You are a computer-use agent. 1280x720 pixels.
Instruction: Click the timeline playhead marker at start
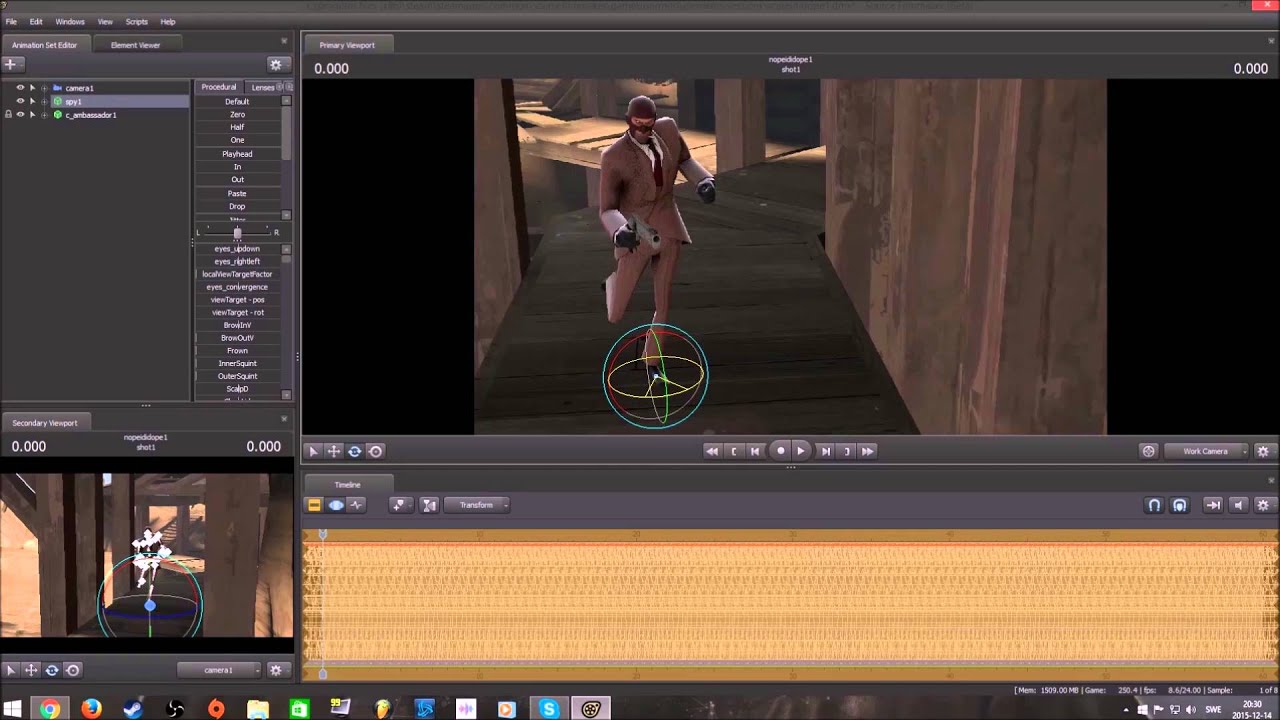[322, 535]
